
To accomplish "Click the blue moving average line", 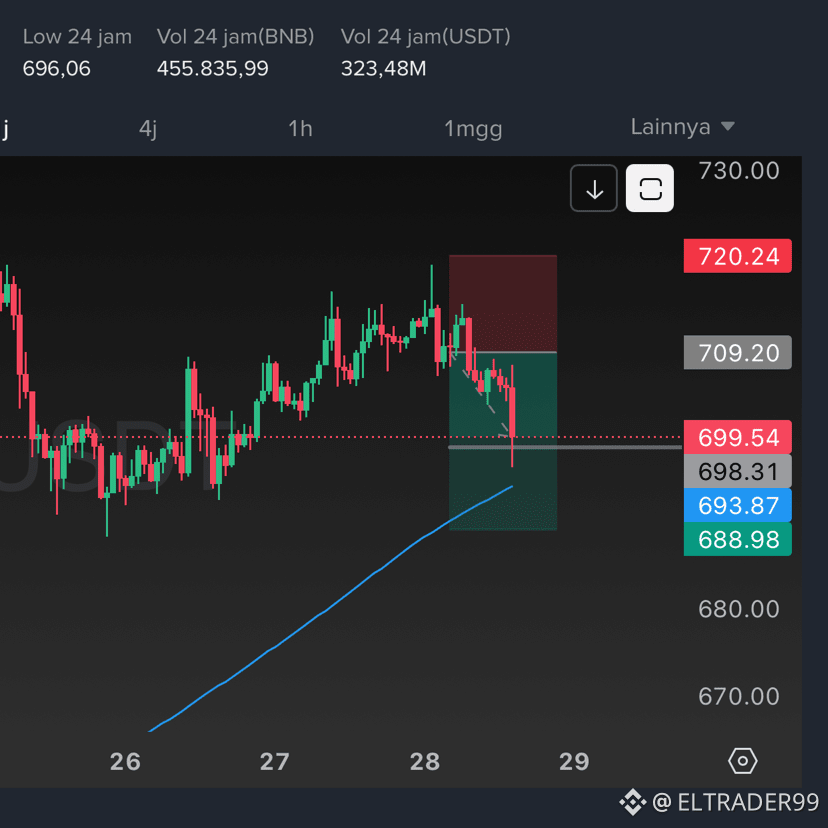I will tap(330, 609).
